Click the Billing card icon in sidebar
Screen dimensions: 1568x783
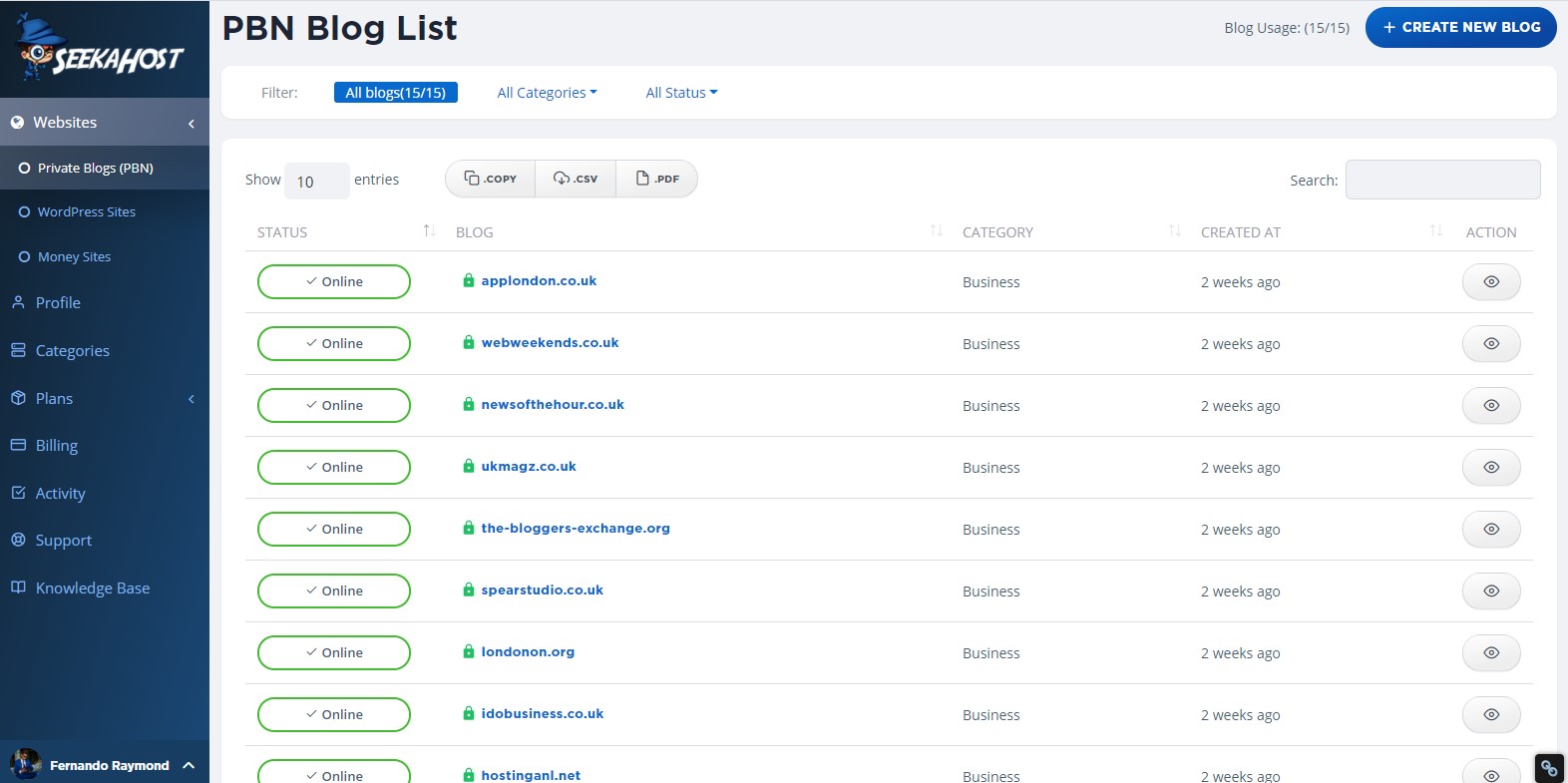[18, 445]
